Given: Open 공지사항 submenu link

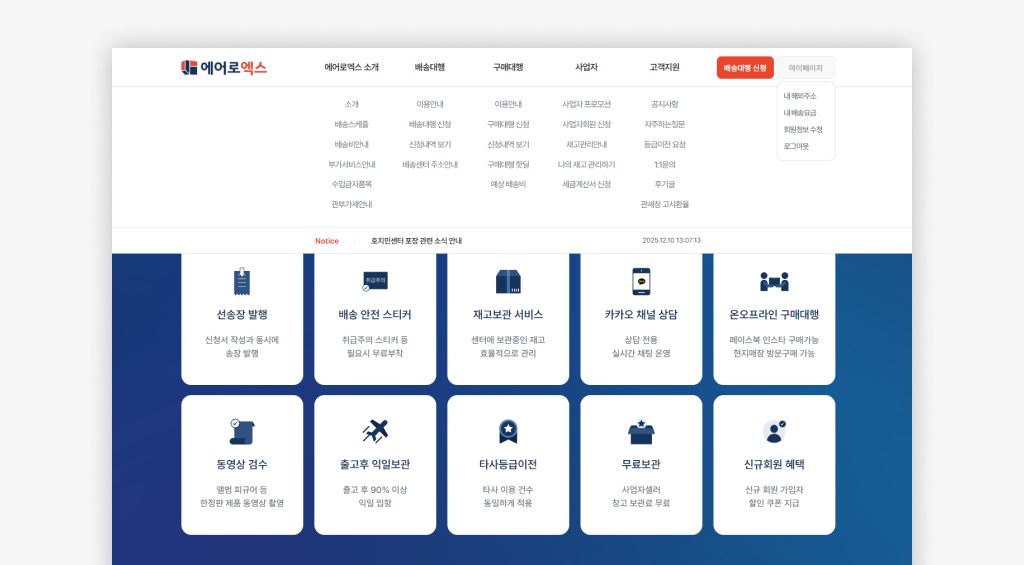Looking at the screenshot, I should coord(665,105).
